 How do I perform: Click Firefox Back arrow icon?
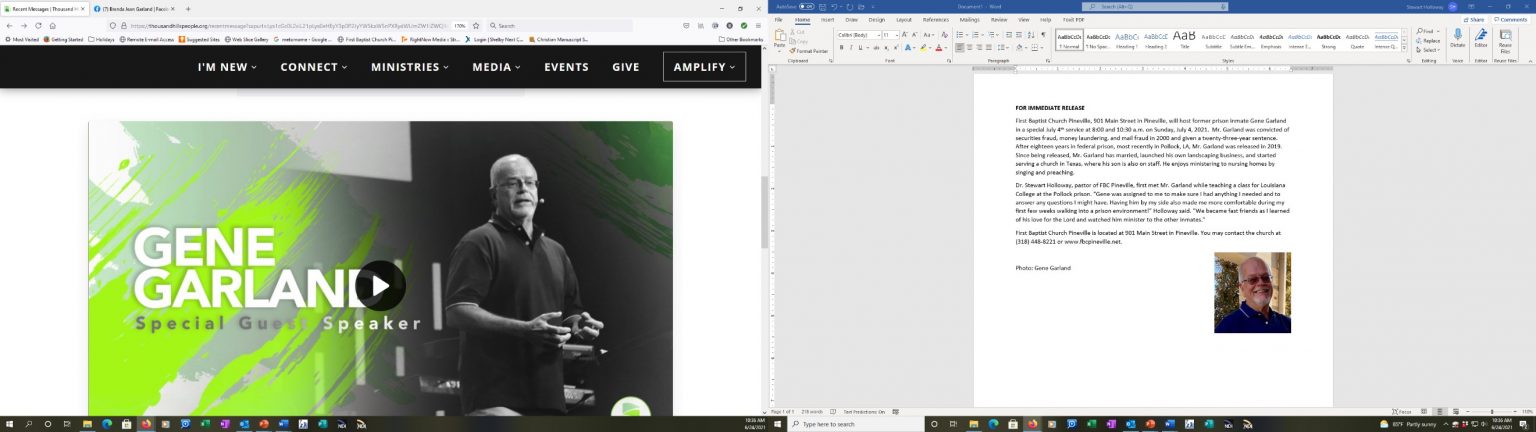10,25
